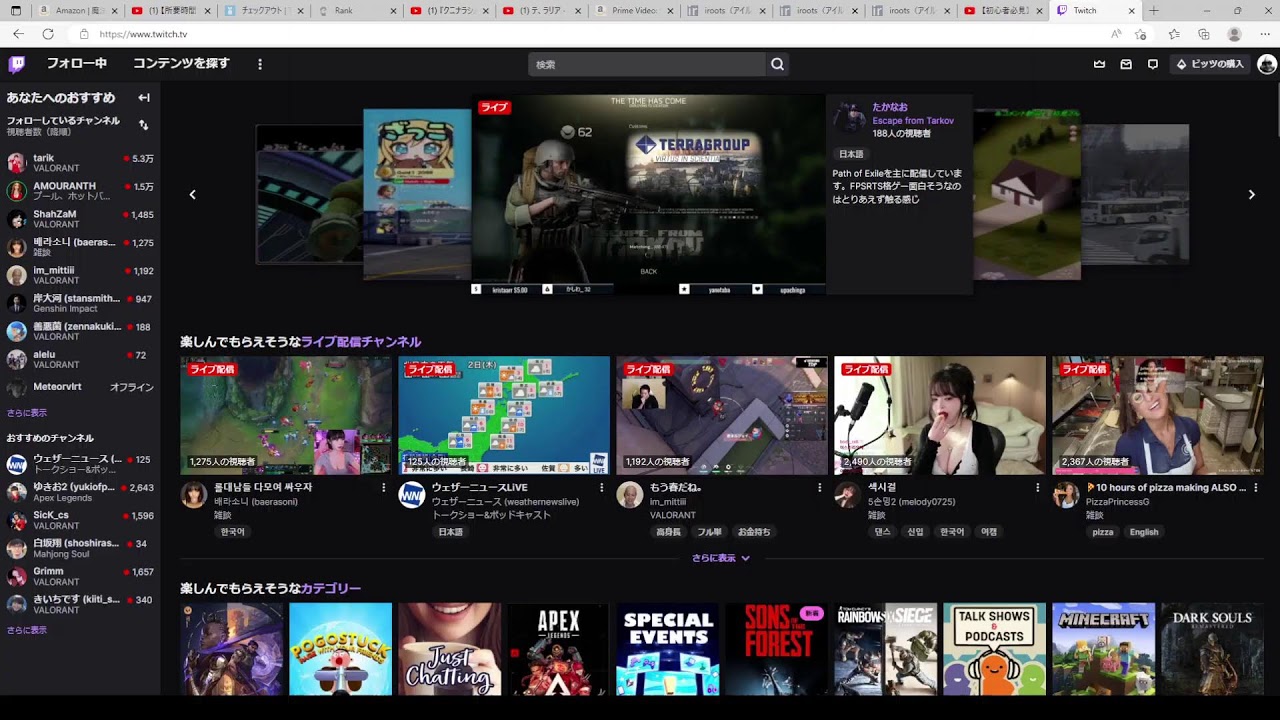The height and width of the screenshot is (720, 1280).
Task: Open the notifications inbox icon
Action: coord(1126,64)
